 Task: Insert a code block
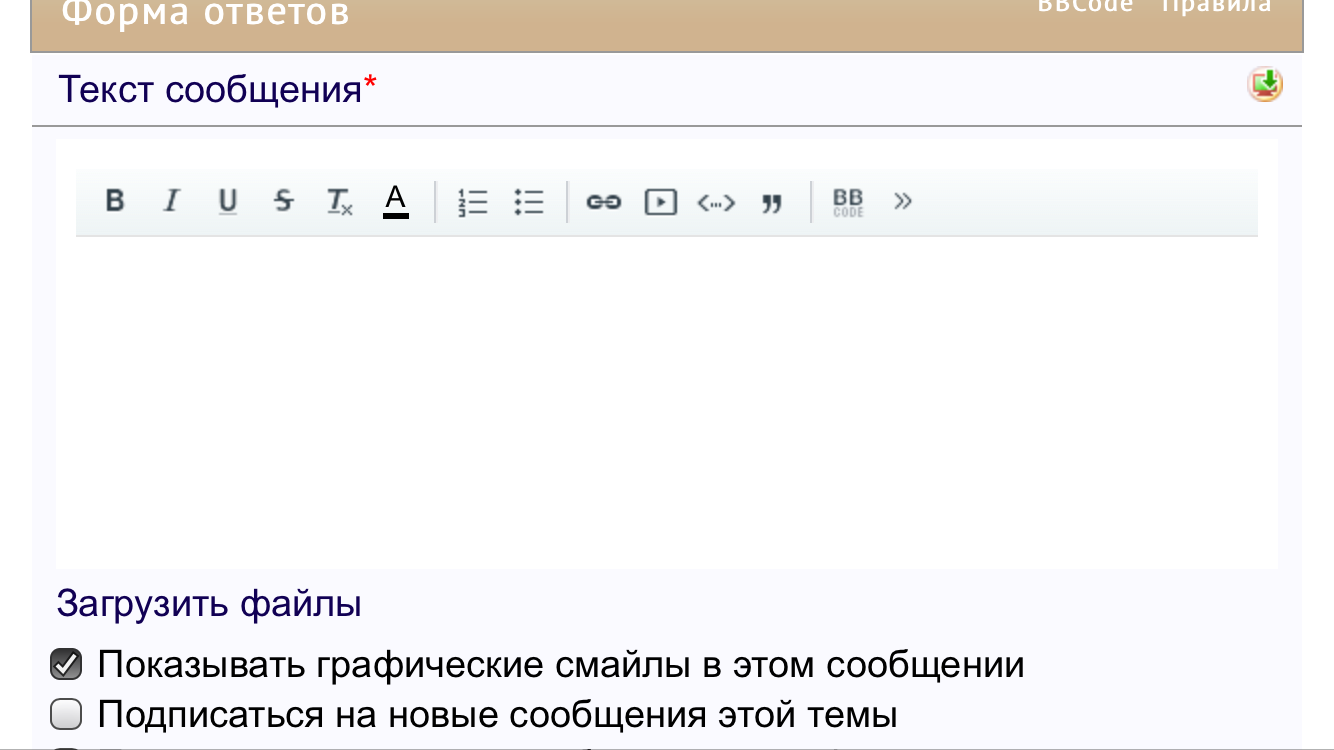(716, 202)
